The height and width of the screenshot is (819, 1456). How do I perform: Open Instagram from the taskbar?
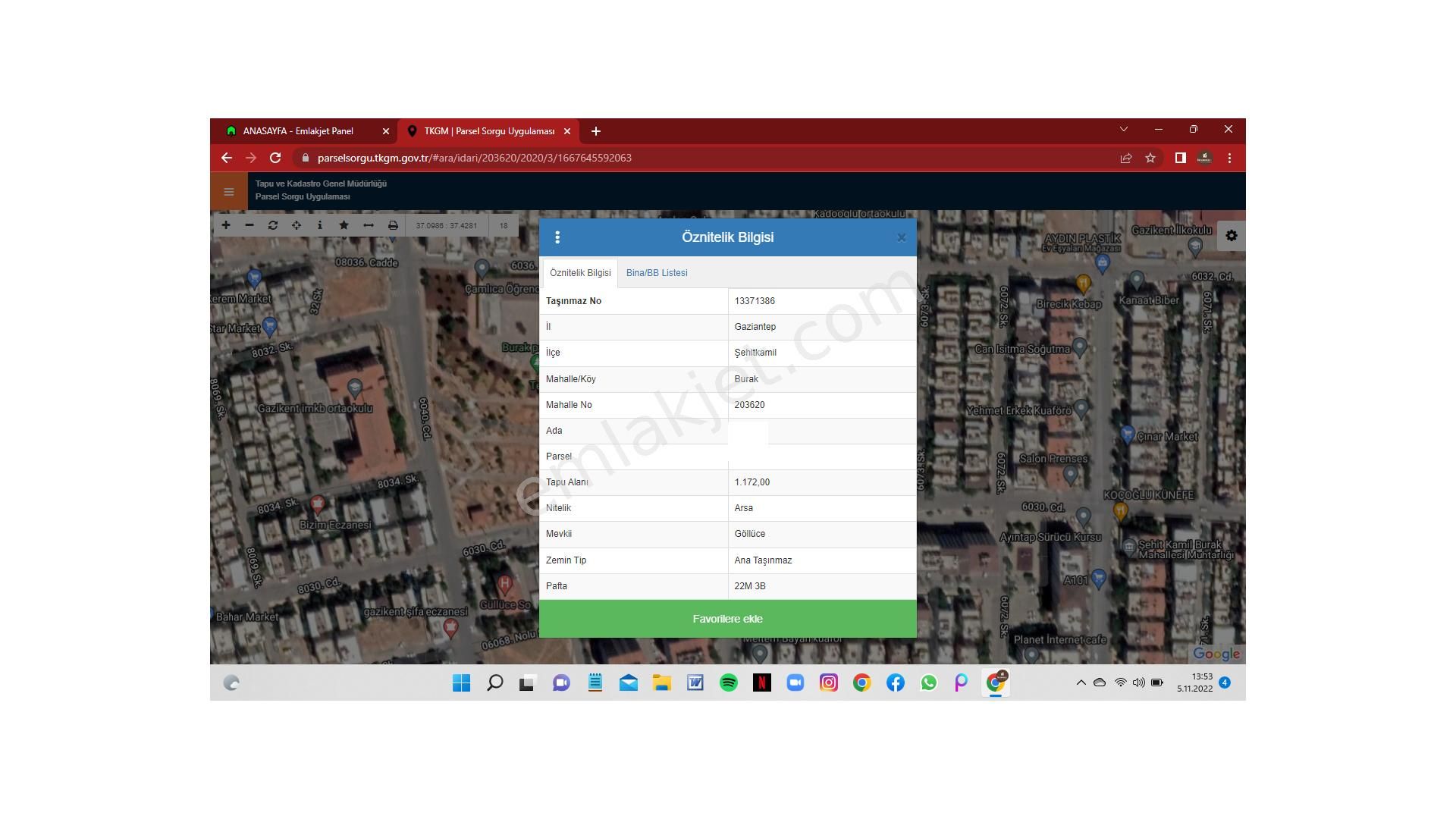point(829,683)
